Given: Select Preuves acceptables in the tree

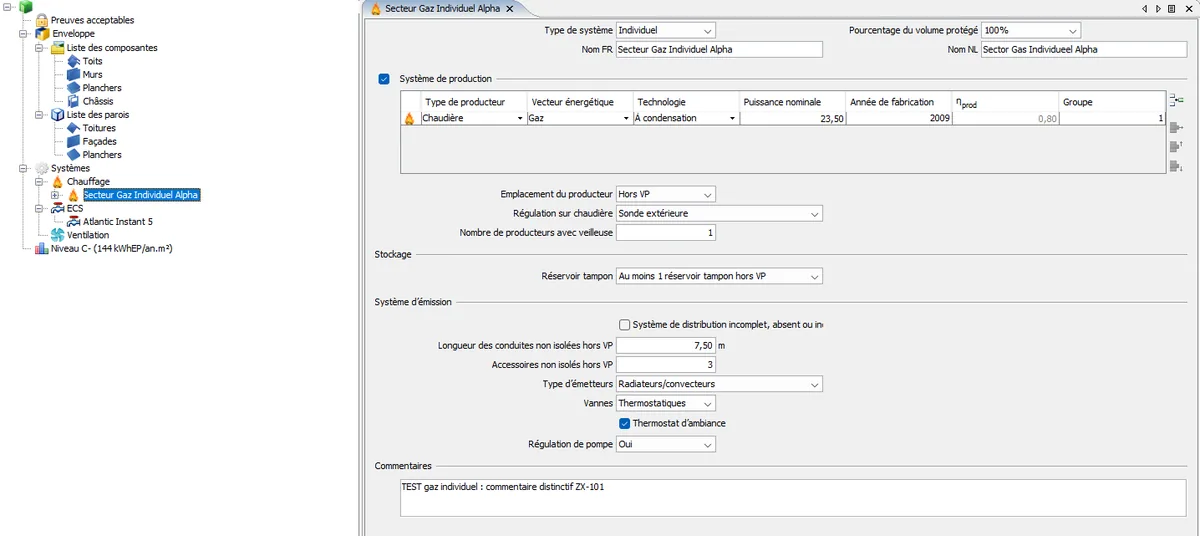Looking at the screenshot, I should 92,20.
